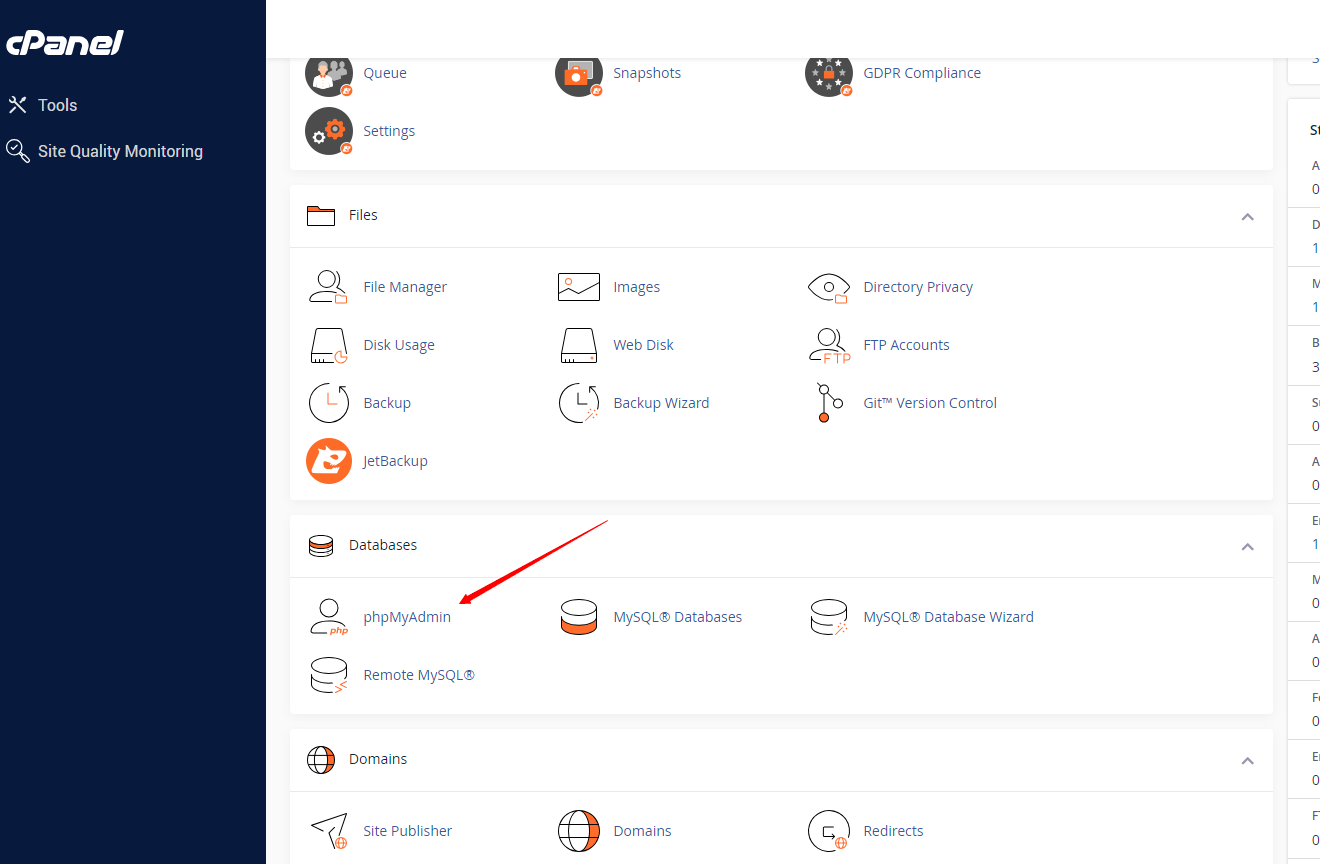
Task: Open the Web Disk link
Action: (643, 345)
